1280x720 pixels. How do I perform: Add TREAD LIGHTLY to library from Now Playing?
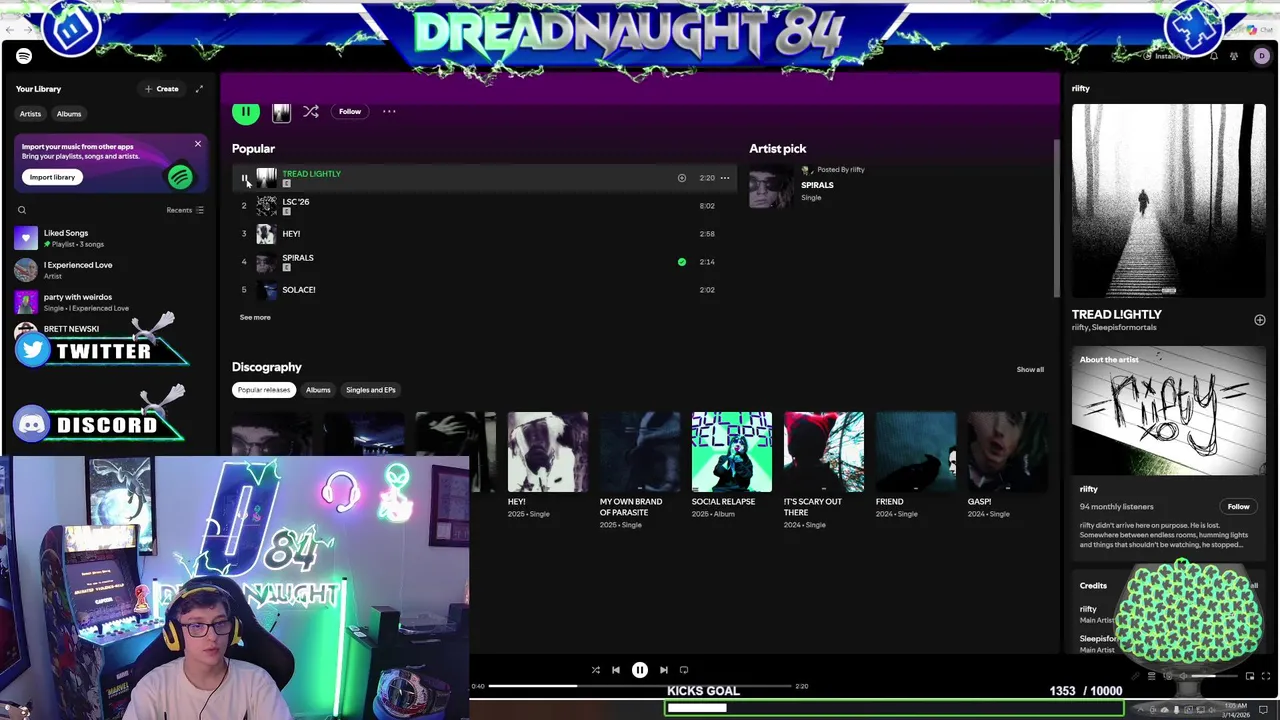(1259, 320)
